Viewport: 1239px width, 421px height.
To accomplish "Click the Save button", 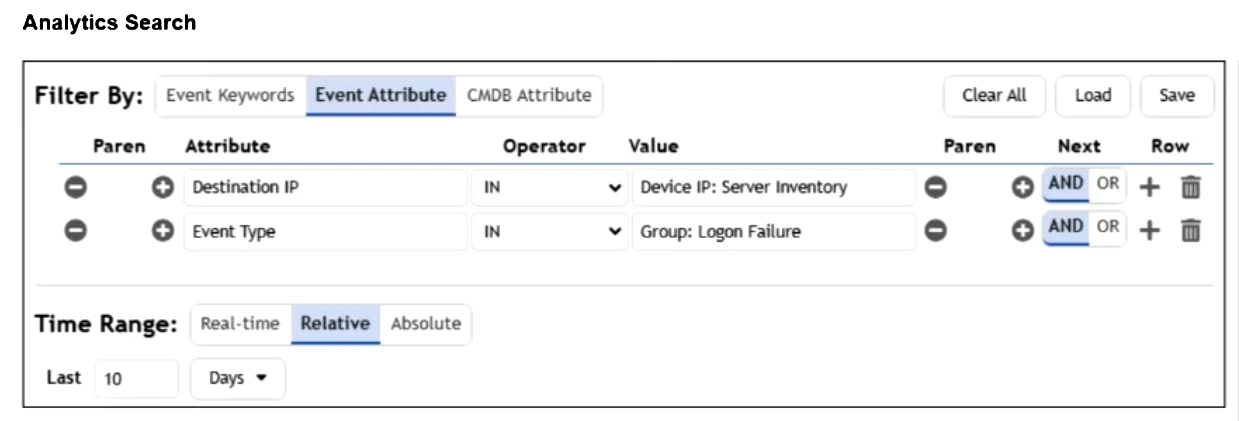I will tap(1177, 96).
